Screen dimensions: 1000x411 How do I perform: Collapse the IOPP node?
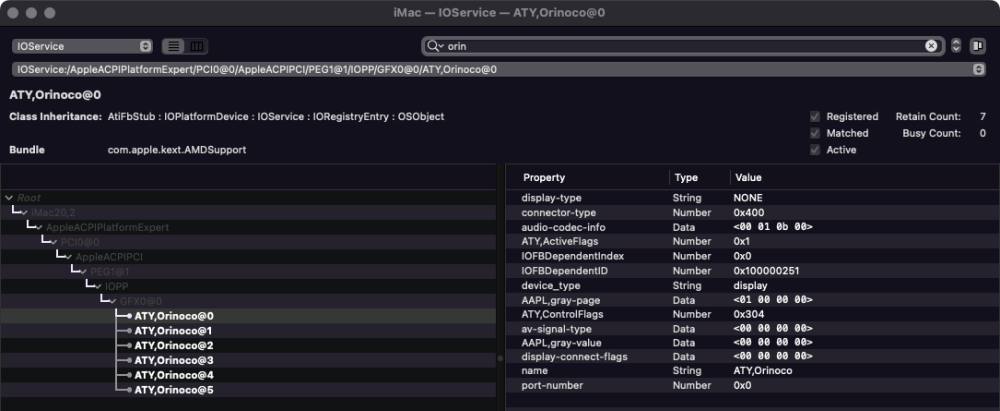pos(98,286)
